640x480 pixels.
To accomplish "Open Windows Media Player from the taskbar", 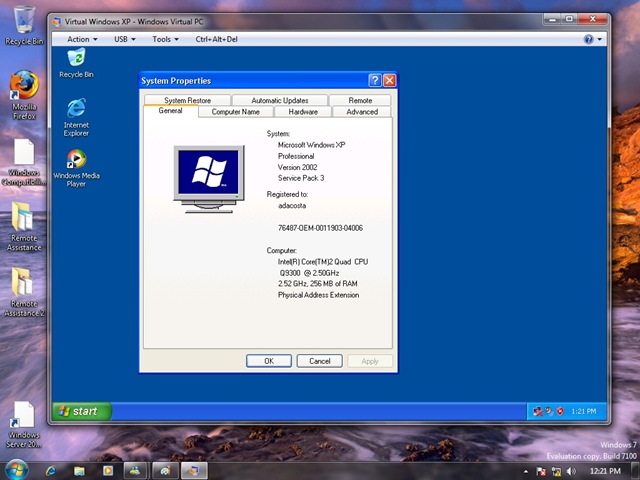I will click(108, 471).
